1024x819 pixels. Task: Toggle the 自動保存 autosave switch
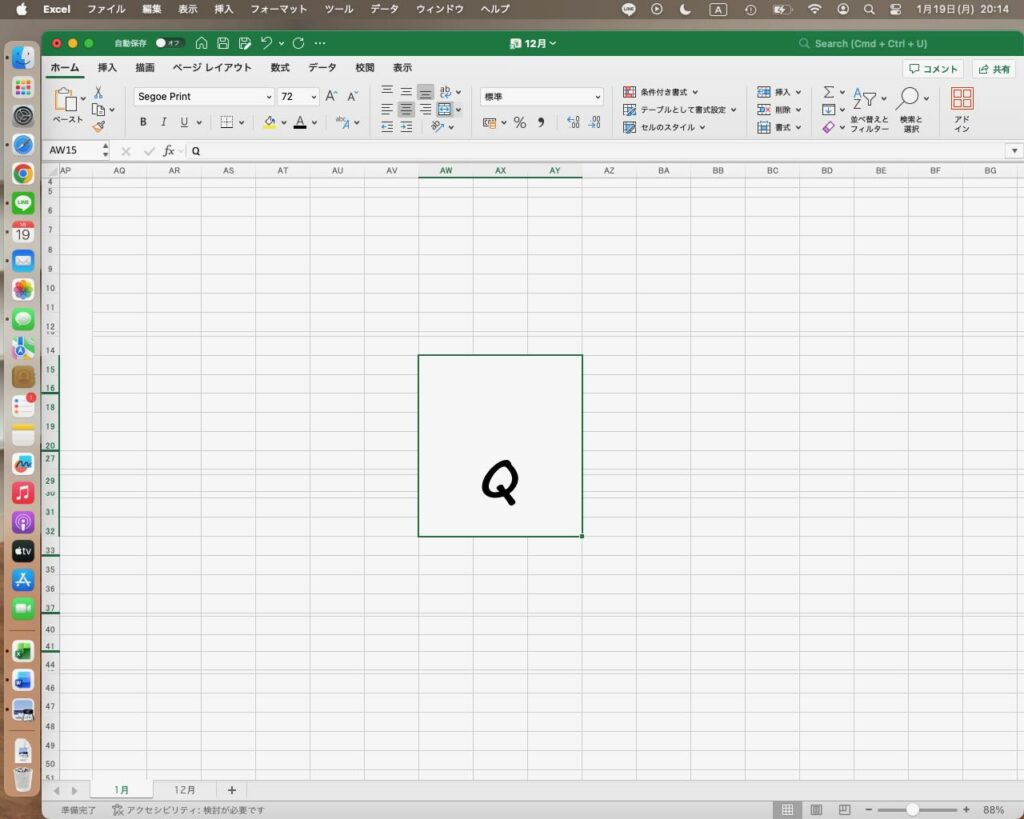tap(169, 43)
